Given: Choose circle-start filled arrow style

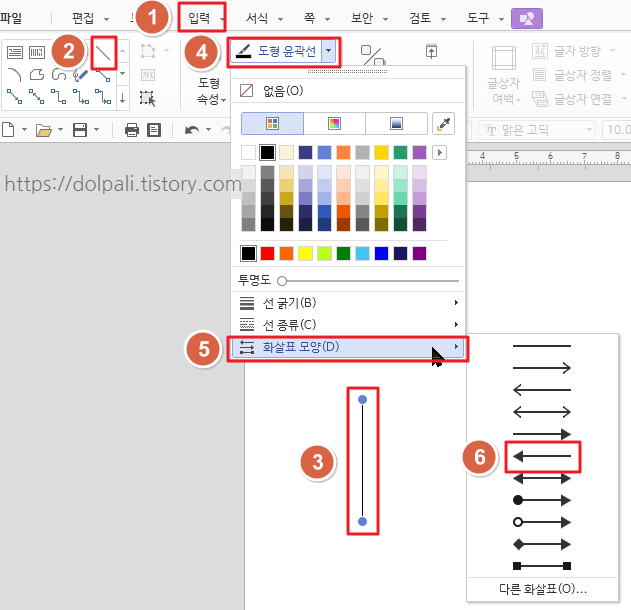Looking at the screenshot, I should [542, 500].
